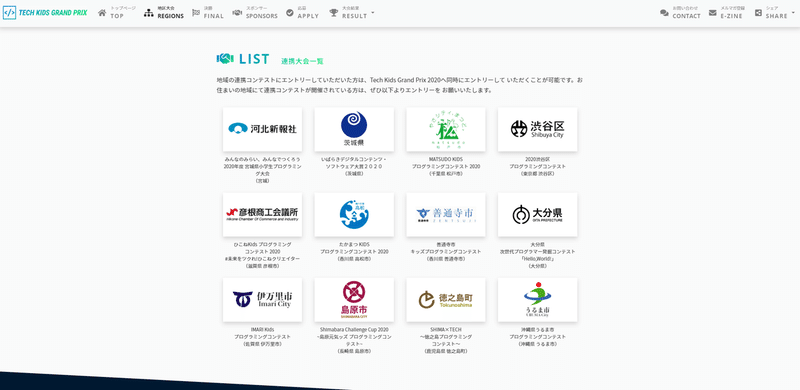This screenshot has width=800, height=390.
Task: Open the 島原市 logo card
Action: click(x=354, y=300)
